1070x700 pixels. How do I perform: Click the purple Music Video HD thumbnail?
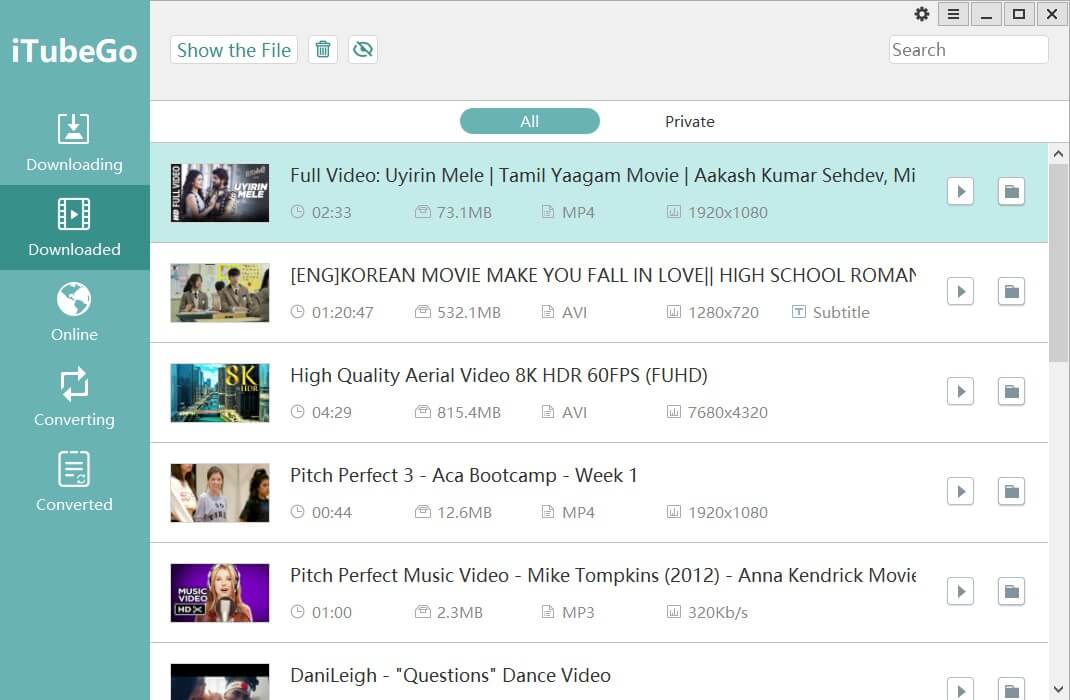pos(220,592)
